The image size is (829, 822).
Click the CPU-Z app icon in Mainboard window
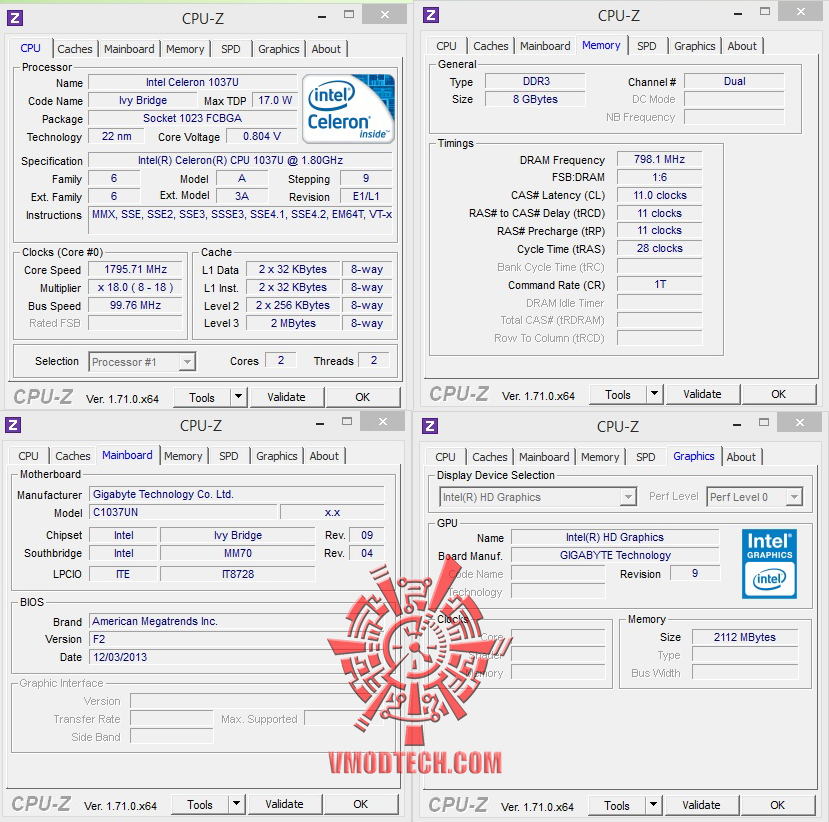coord(13,425)
